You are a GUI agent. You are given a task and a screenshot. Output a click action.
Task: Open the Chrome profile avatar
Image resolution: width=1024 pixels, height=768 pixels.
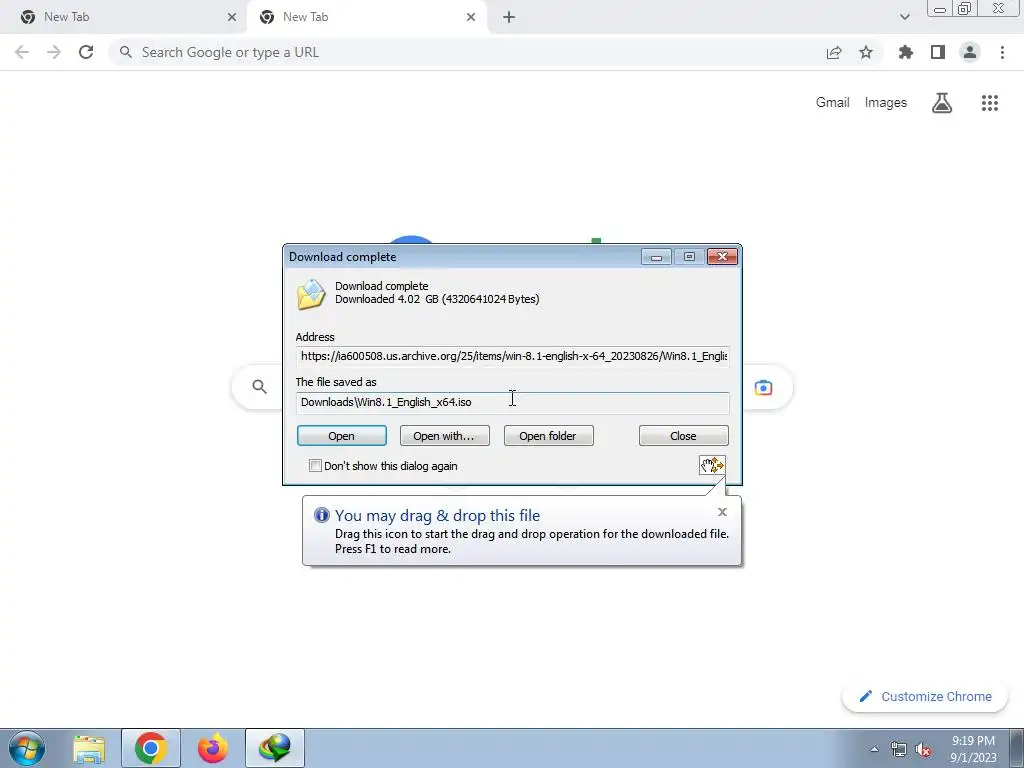pos(970,52)
